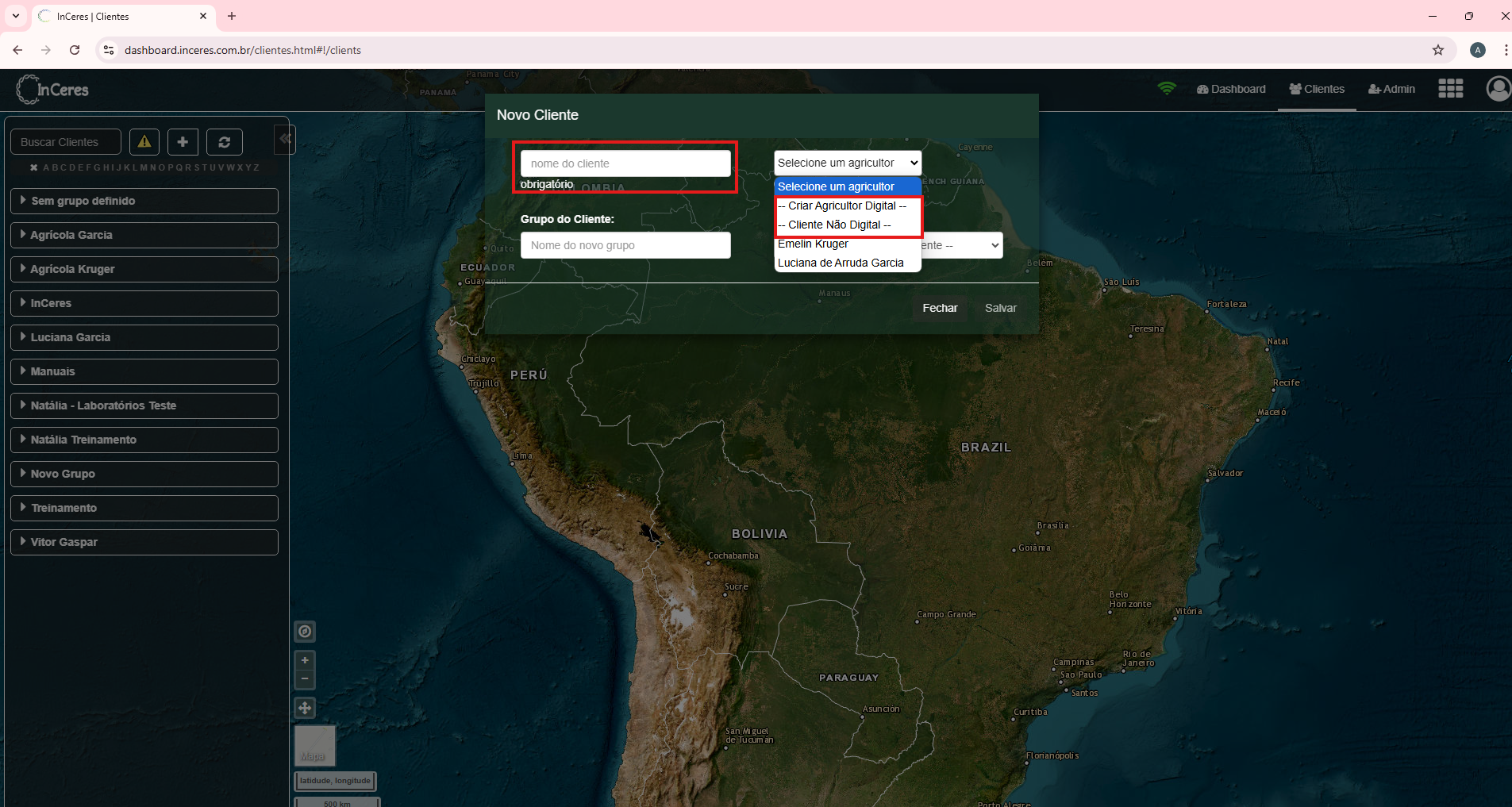Screen dimensions: 1512x807
Task: Click the Wi-Fi connection status icon
Action: pos(1167,88)
